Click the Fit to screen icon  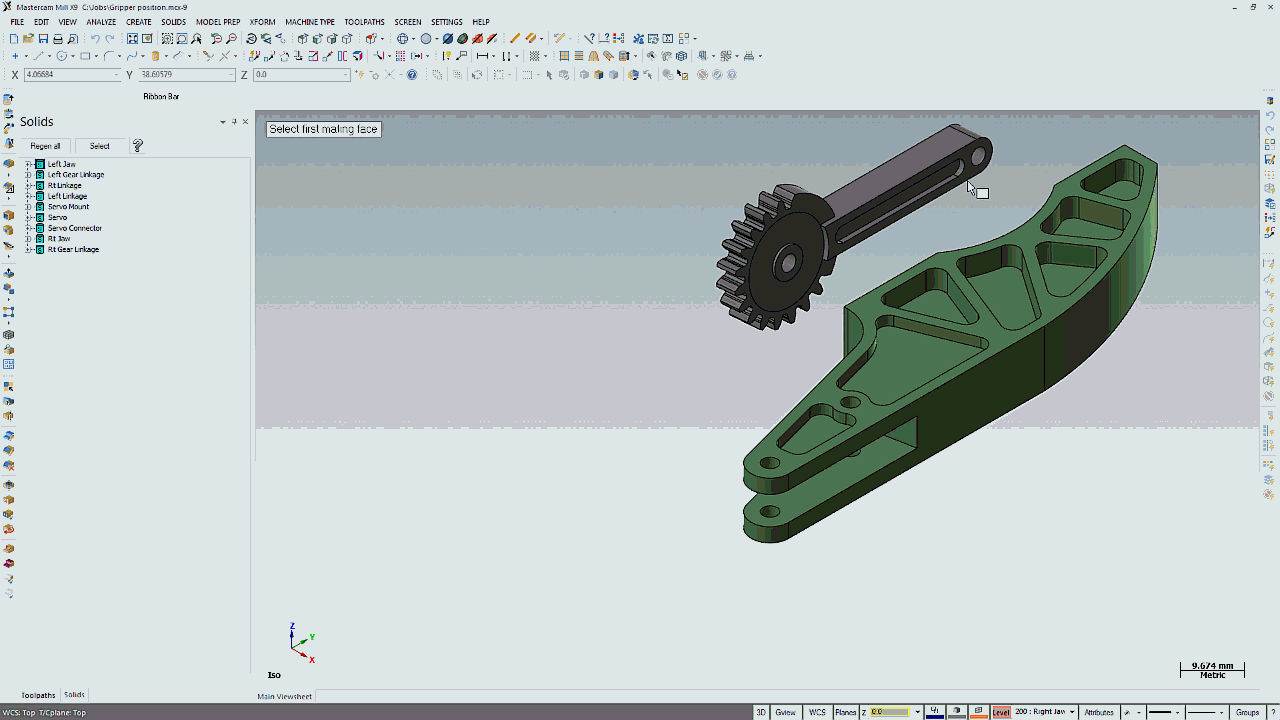tap(132, 39)
